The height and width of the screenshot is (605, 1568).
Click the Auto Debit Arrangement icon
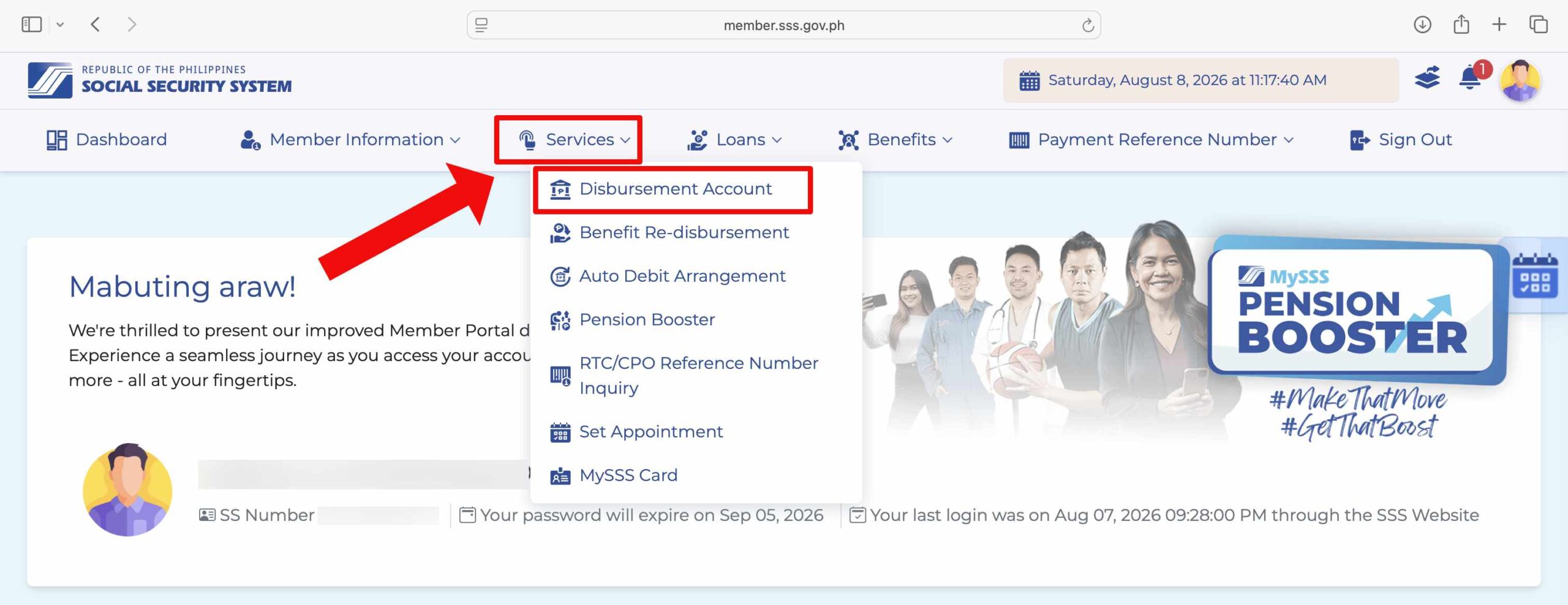[x=560, y=276]
